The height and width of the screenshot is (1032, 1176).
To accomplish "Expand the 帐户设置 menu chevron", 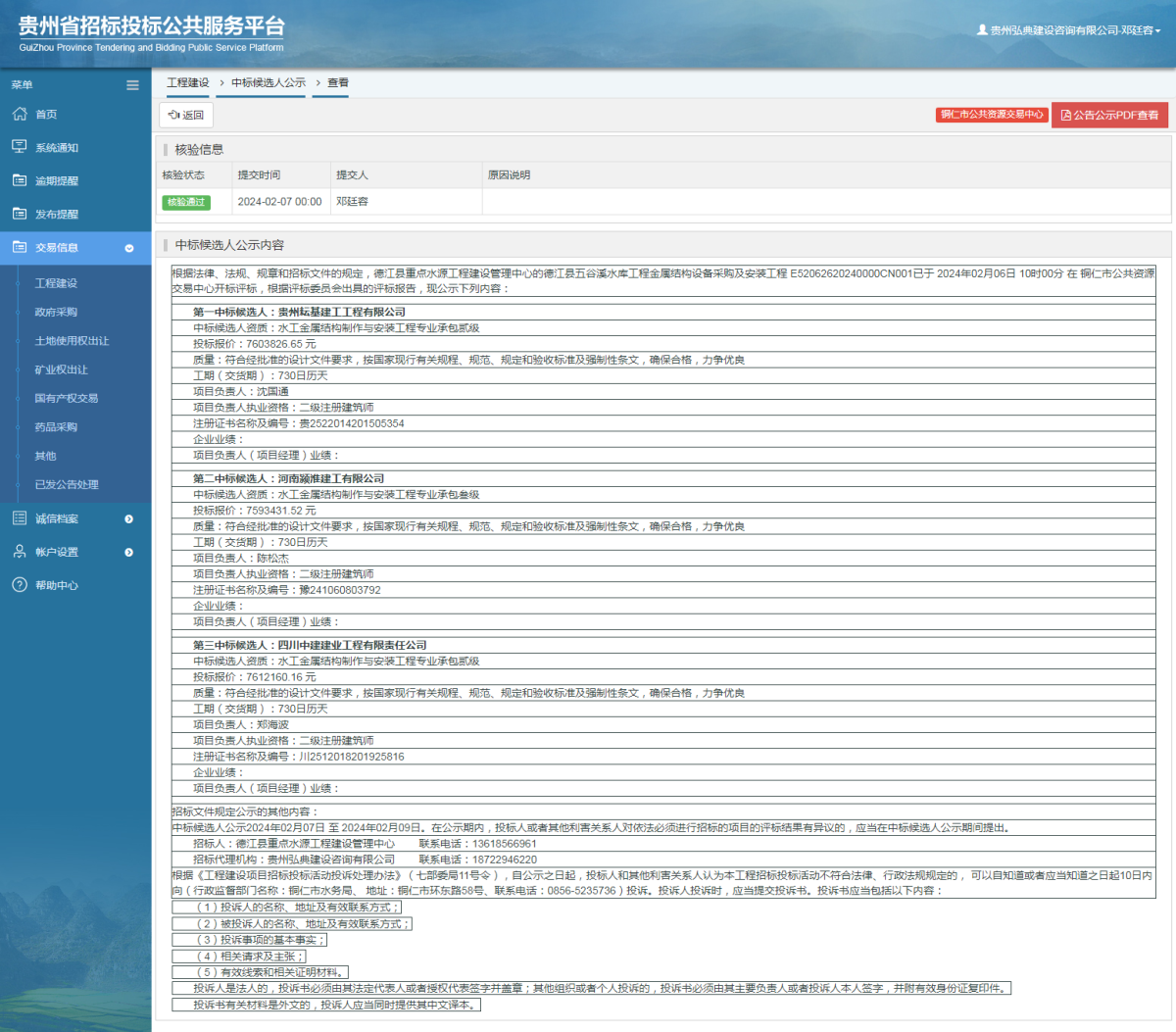I will pos(129,553).
